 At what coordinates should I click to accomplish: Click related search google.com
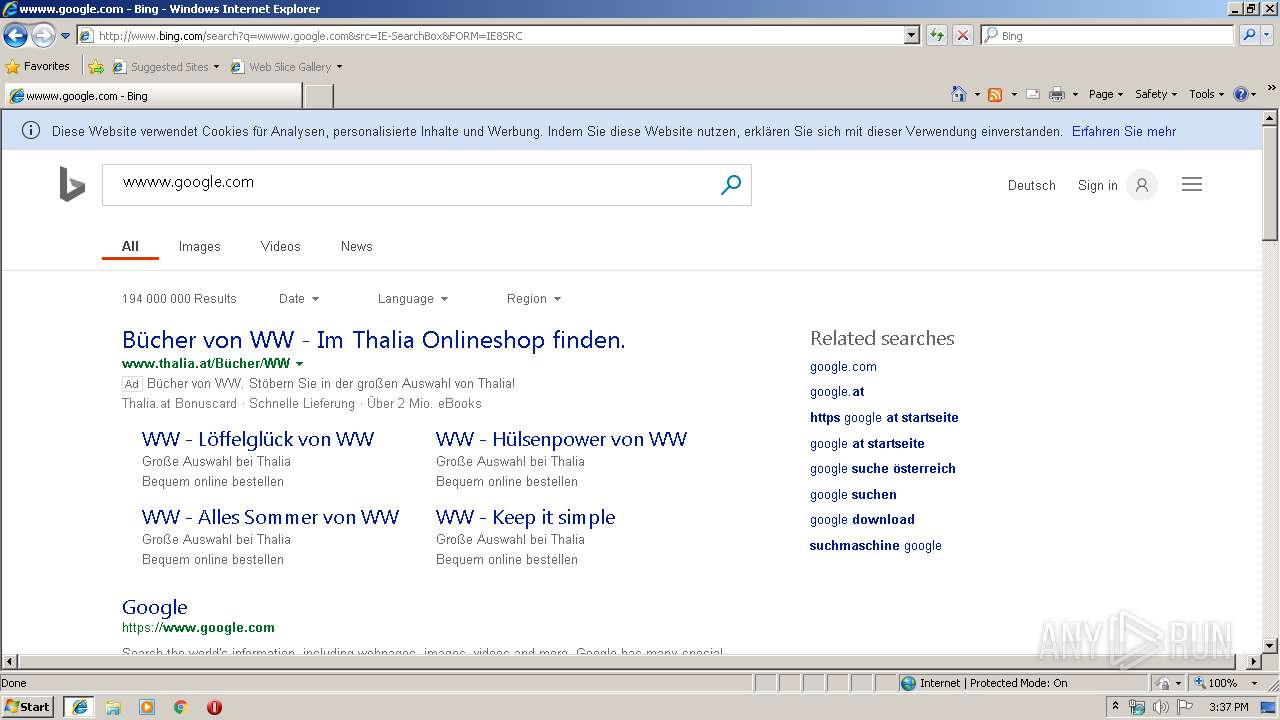coord(843,367)
